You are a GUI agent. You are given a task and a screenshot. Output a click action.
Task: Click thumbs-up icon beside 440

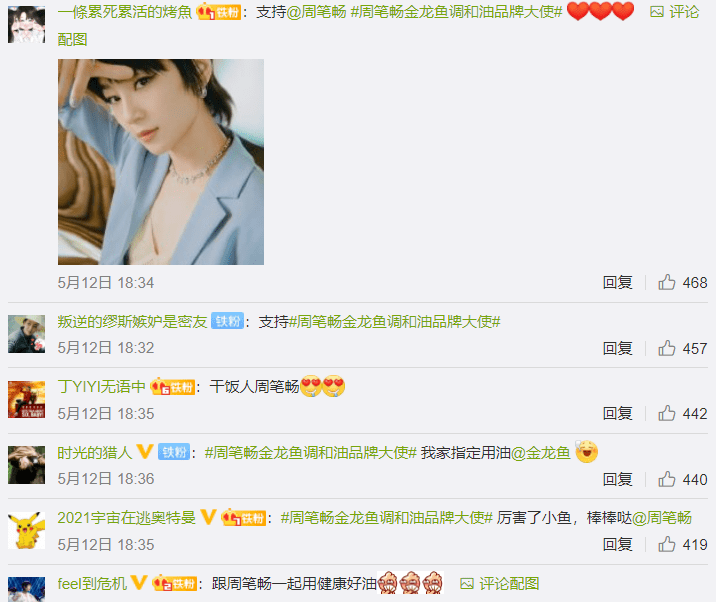(667, 479)
